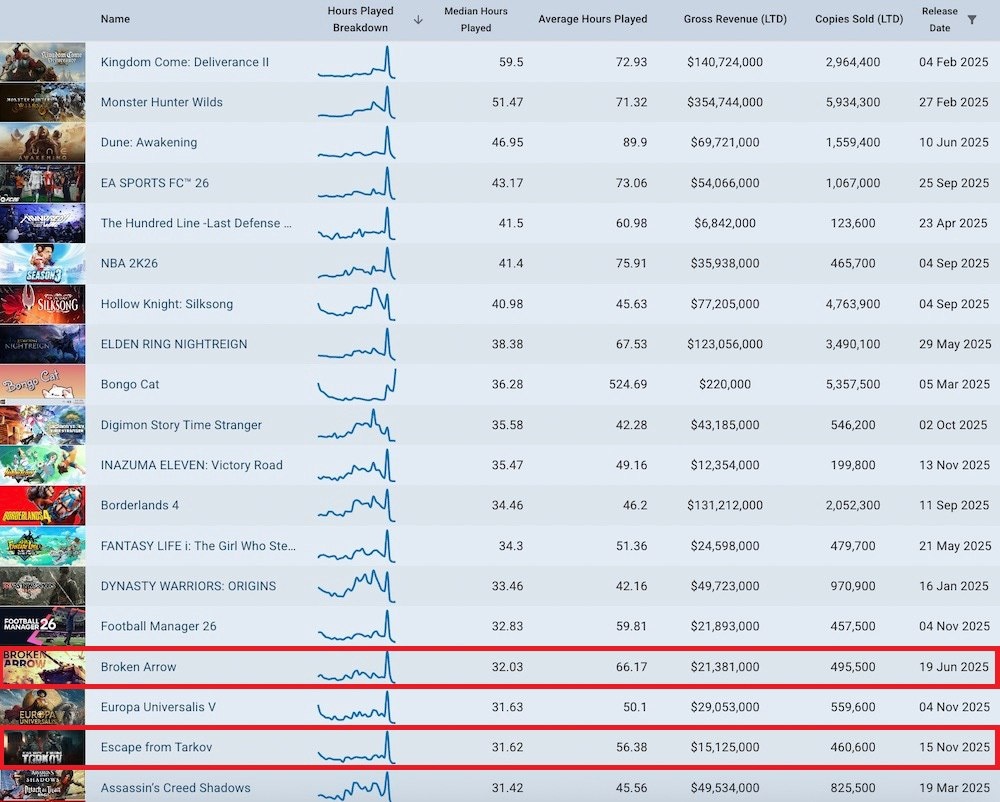The height and width of the screenshot is (802, 1000).
Task: Open Digimon Story Time Stranger thumbnail
Action: point(43,425)
